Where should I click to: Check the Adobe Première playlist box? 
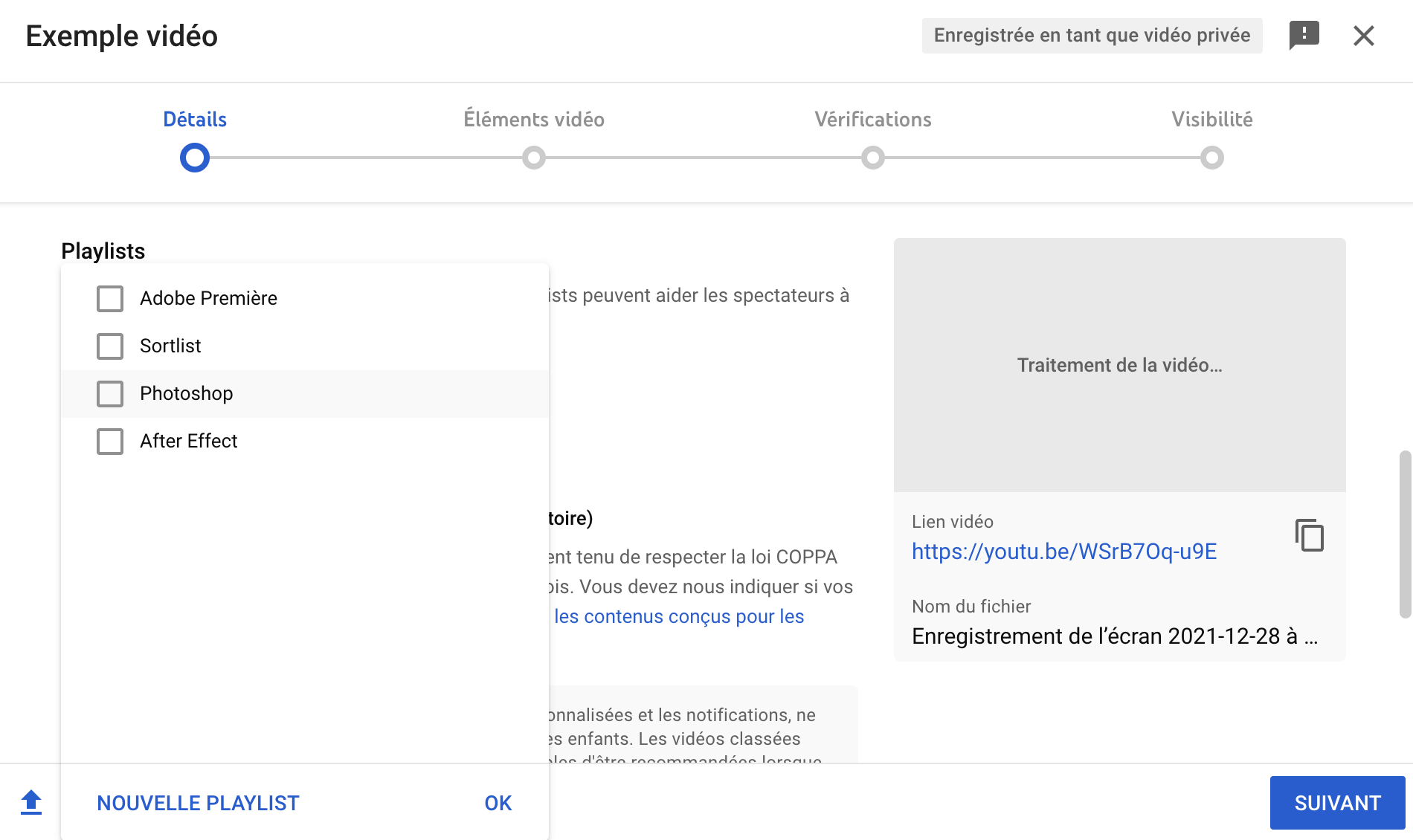[110, 298]
